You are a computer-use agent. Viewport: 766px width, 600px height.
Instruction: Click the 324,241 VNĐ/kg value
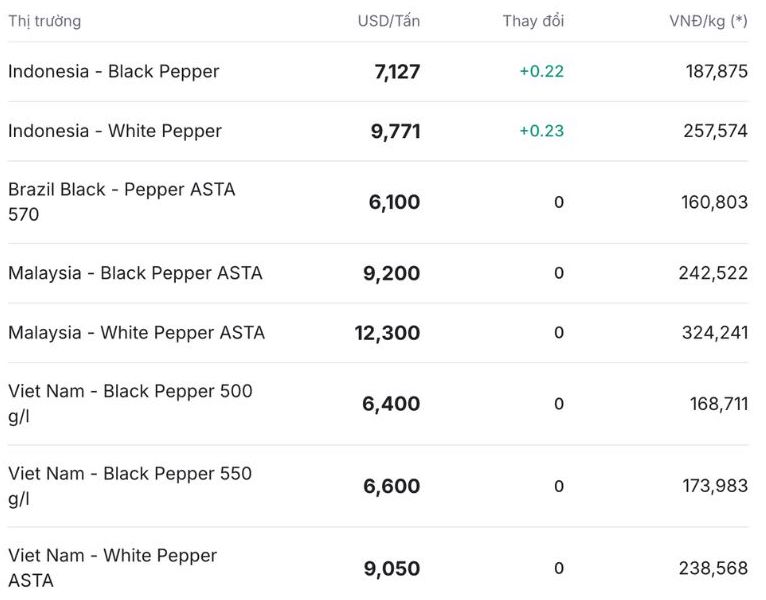click(x=714, y=333)
